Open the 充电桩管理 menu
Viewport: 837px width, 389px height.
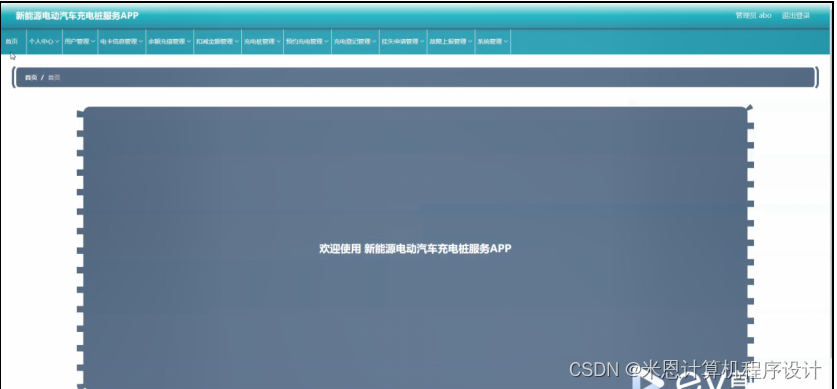(262, 41)
